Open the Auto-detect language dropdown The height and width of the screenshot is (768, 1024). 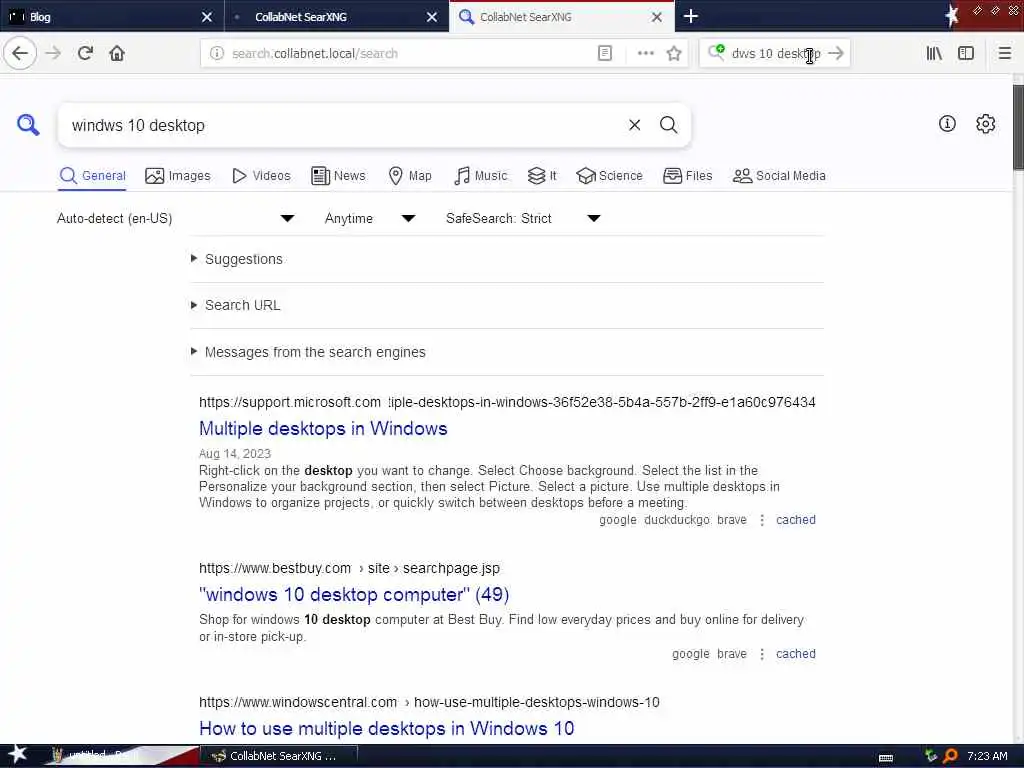pyautogui.click(x=176, y=218)
